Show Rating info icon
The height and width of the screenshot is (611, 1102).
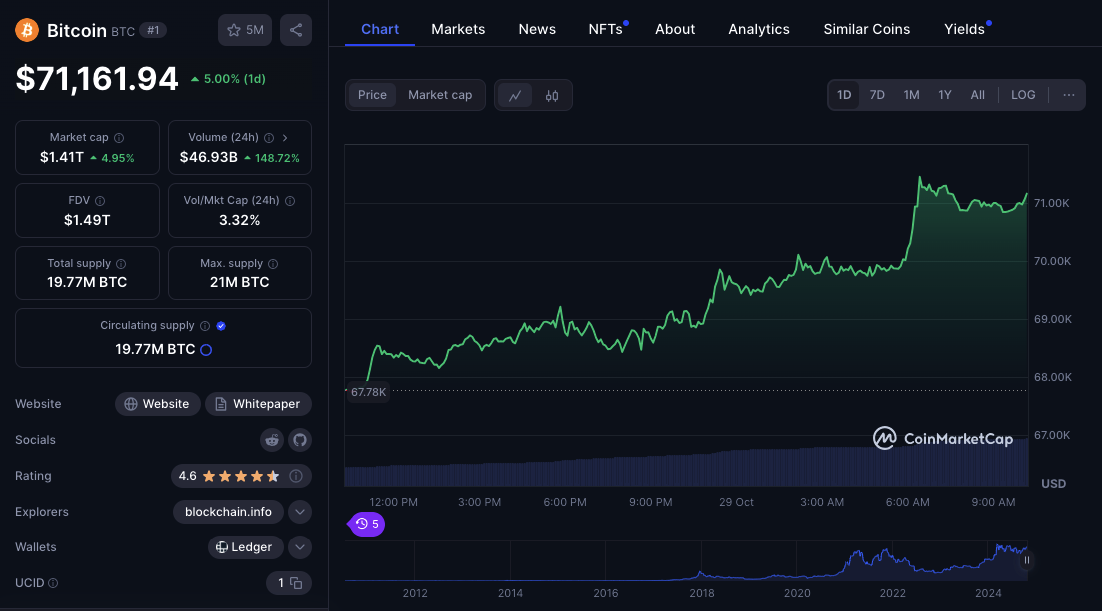(x=296, y=476)
